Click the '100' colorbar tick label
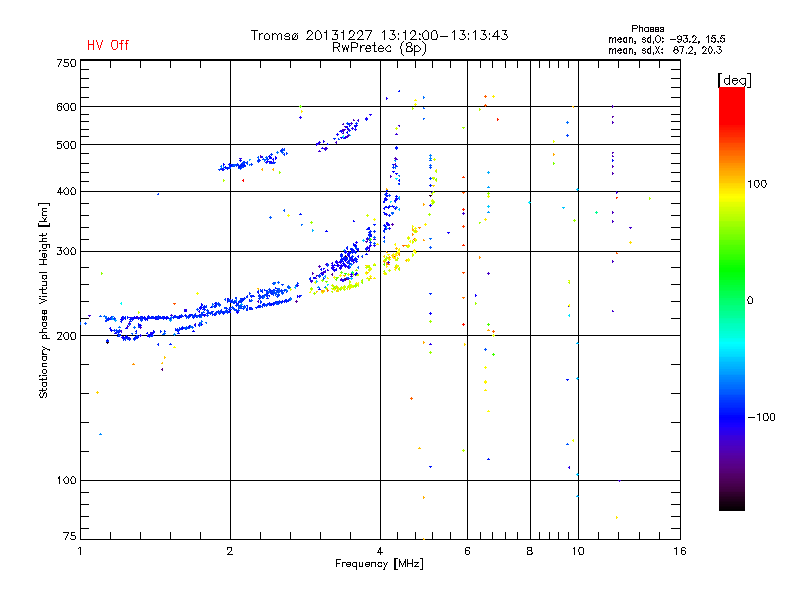Viewport: 800px width, 600px height. (757, 184)
